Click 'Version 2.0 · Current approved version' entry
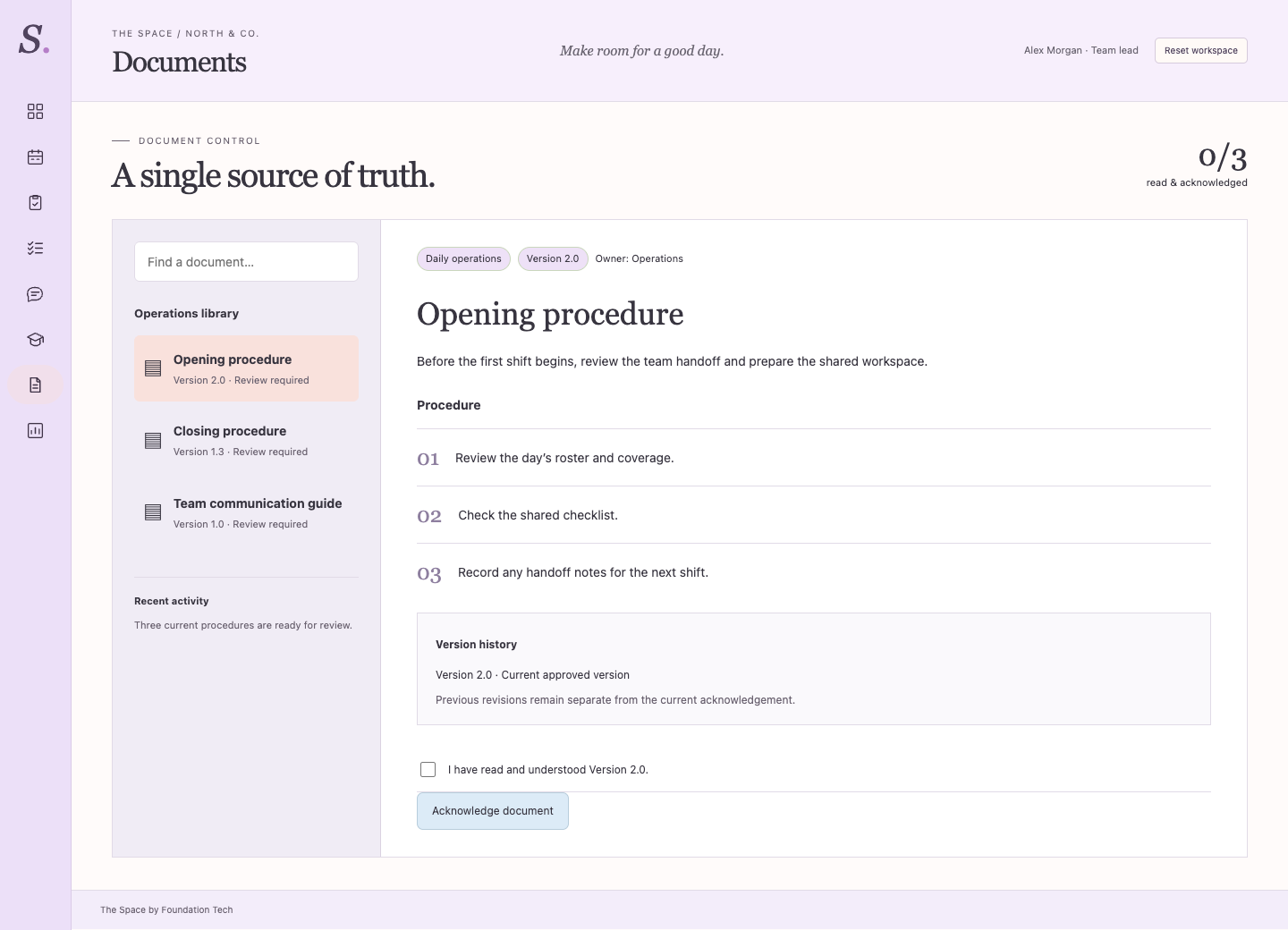 pos(532,675)
